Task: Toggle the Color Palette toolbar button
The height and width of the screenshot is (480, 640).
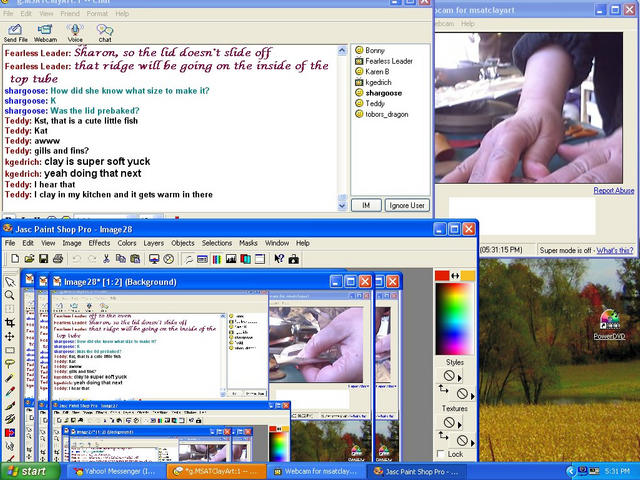Action: click(x=217, y=259)
